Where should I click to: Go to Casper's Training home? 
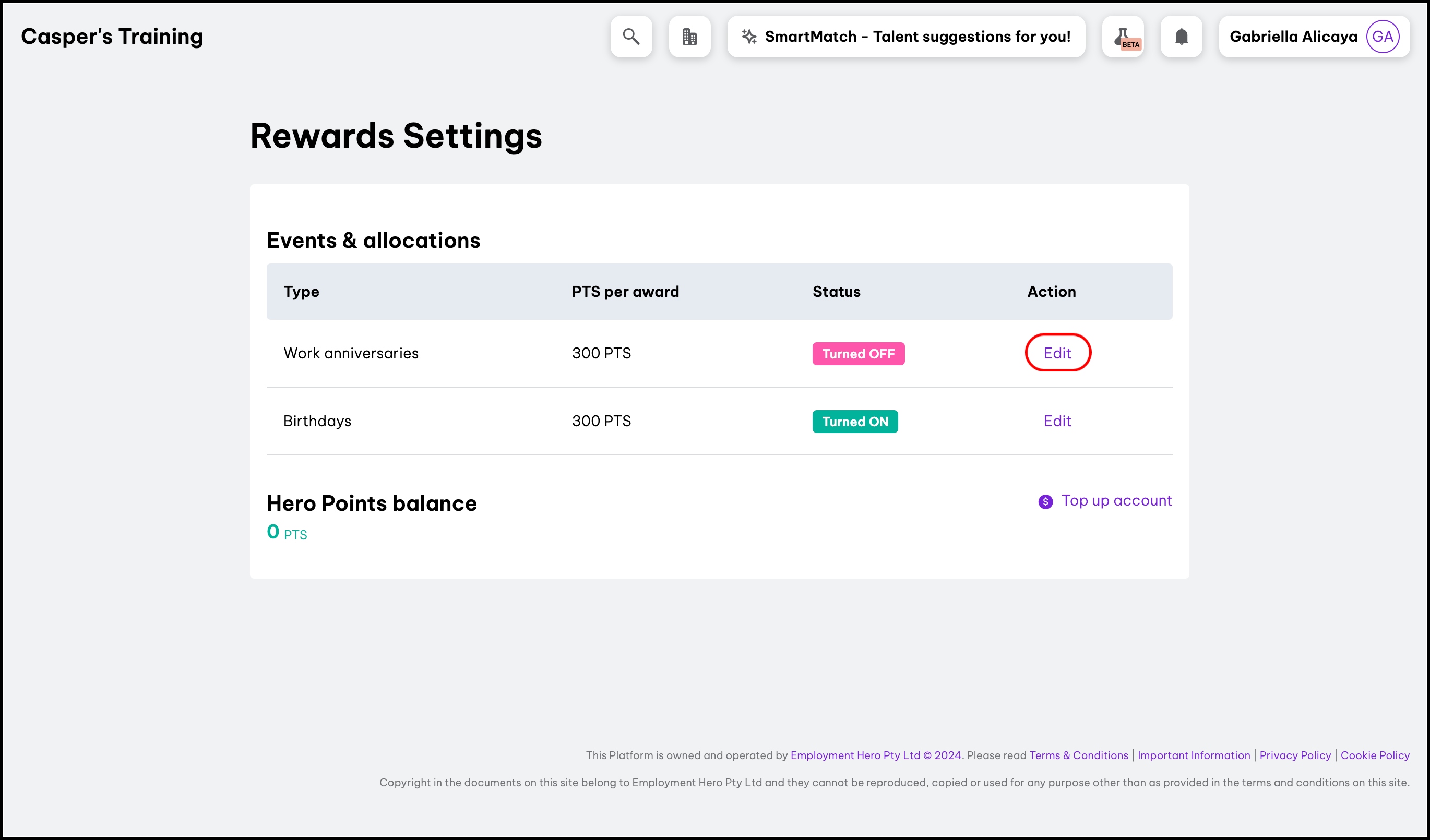pyautogui.click(x=112, y=37)
